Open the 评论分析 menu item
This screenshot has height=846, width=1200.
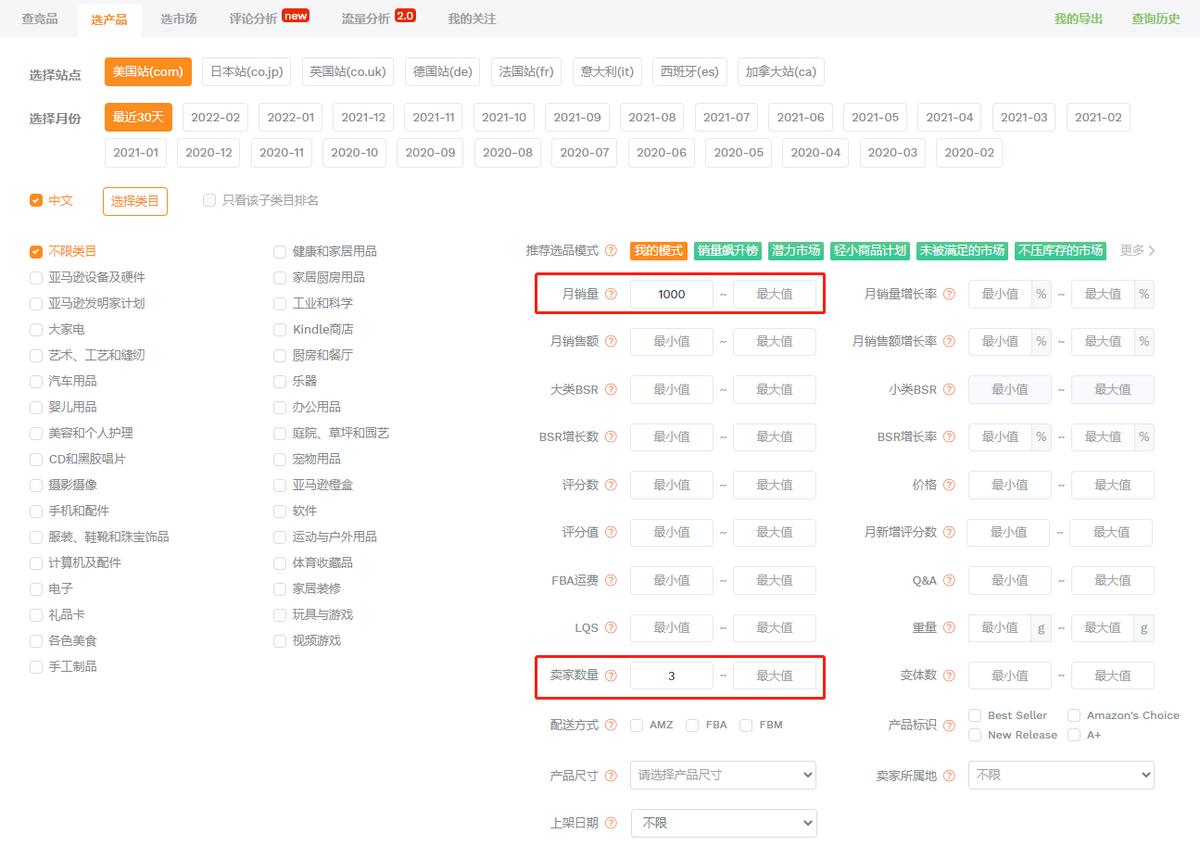tap(252, 18)
